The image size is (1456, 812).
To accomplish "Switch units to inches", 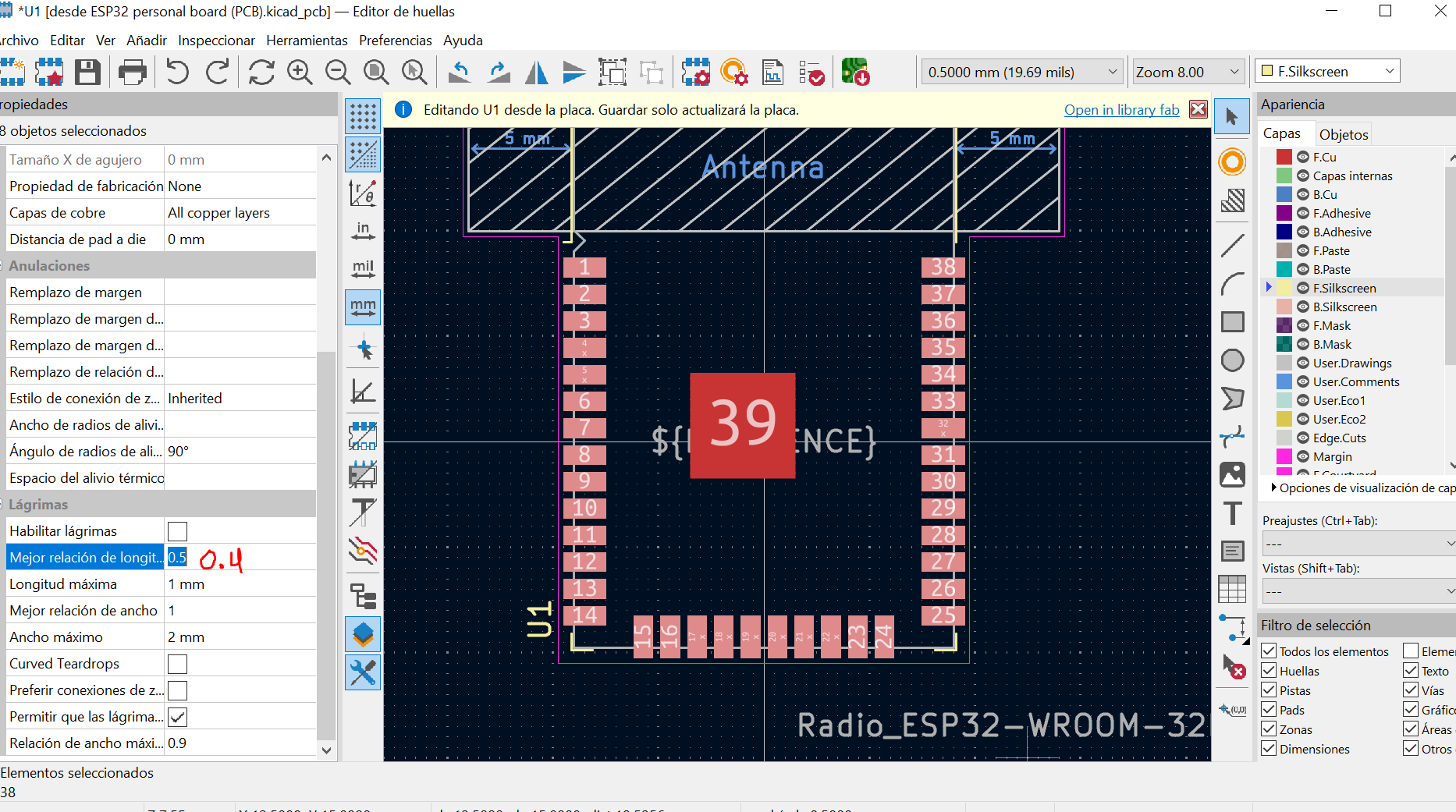I will (363, 231).
